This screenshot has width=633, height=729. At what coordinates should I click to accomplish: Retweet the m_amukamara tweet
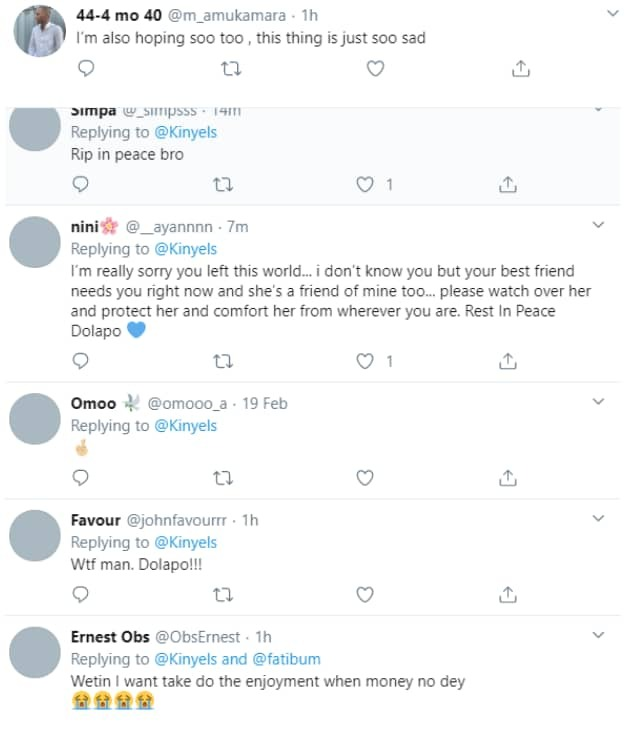point(230,69)
